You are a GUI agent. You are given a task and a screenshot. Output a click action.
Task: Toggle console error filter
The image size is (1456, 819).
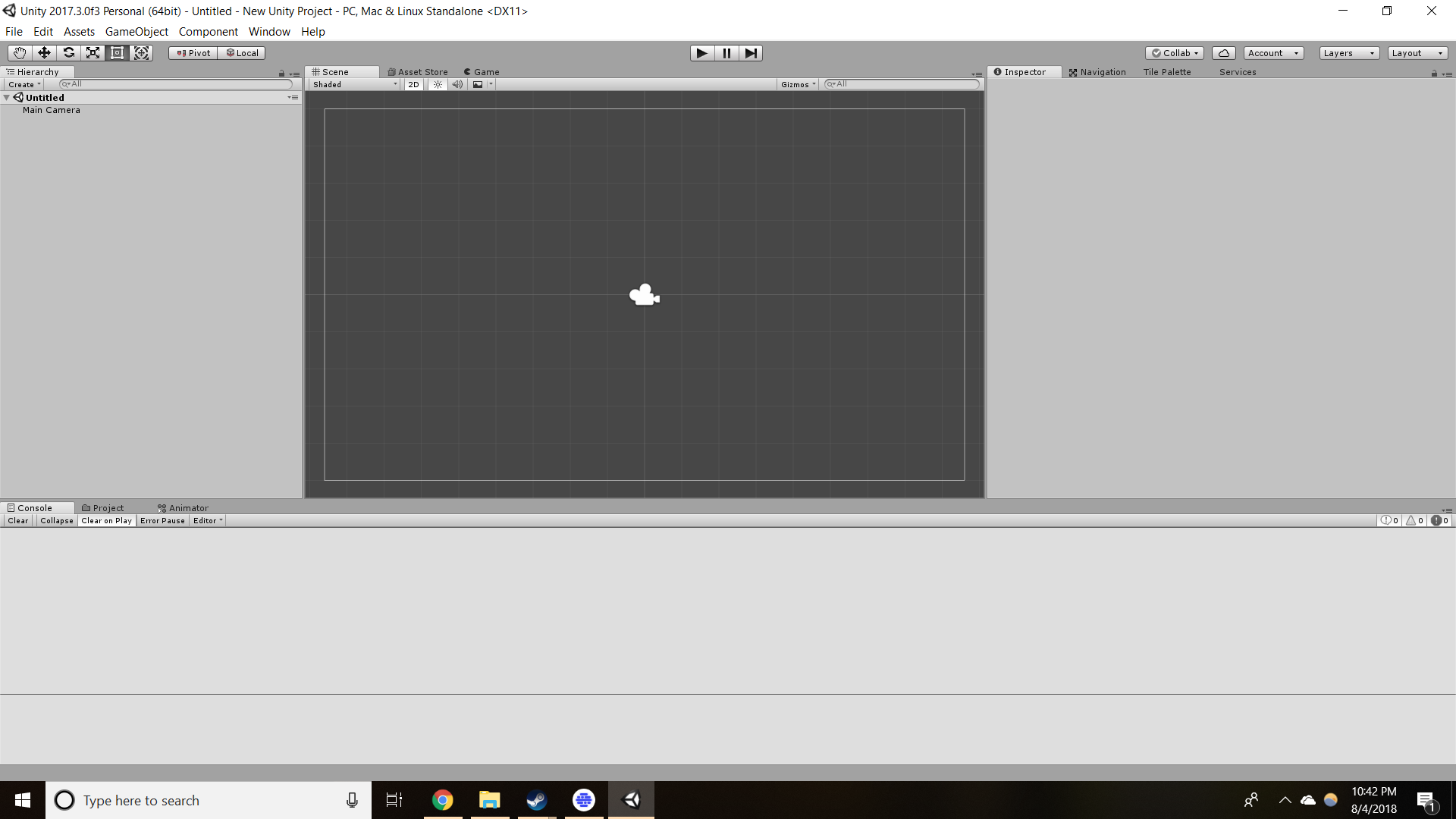(x=1439, y=521)
